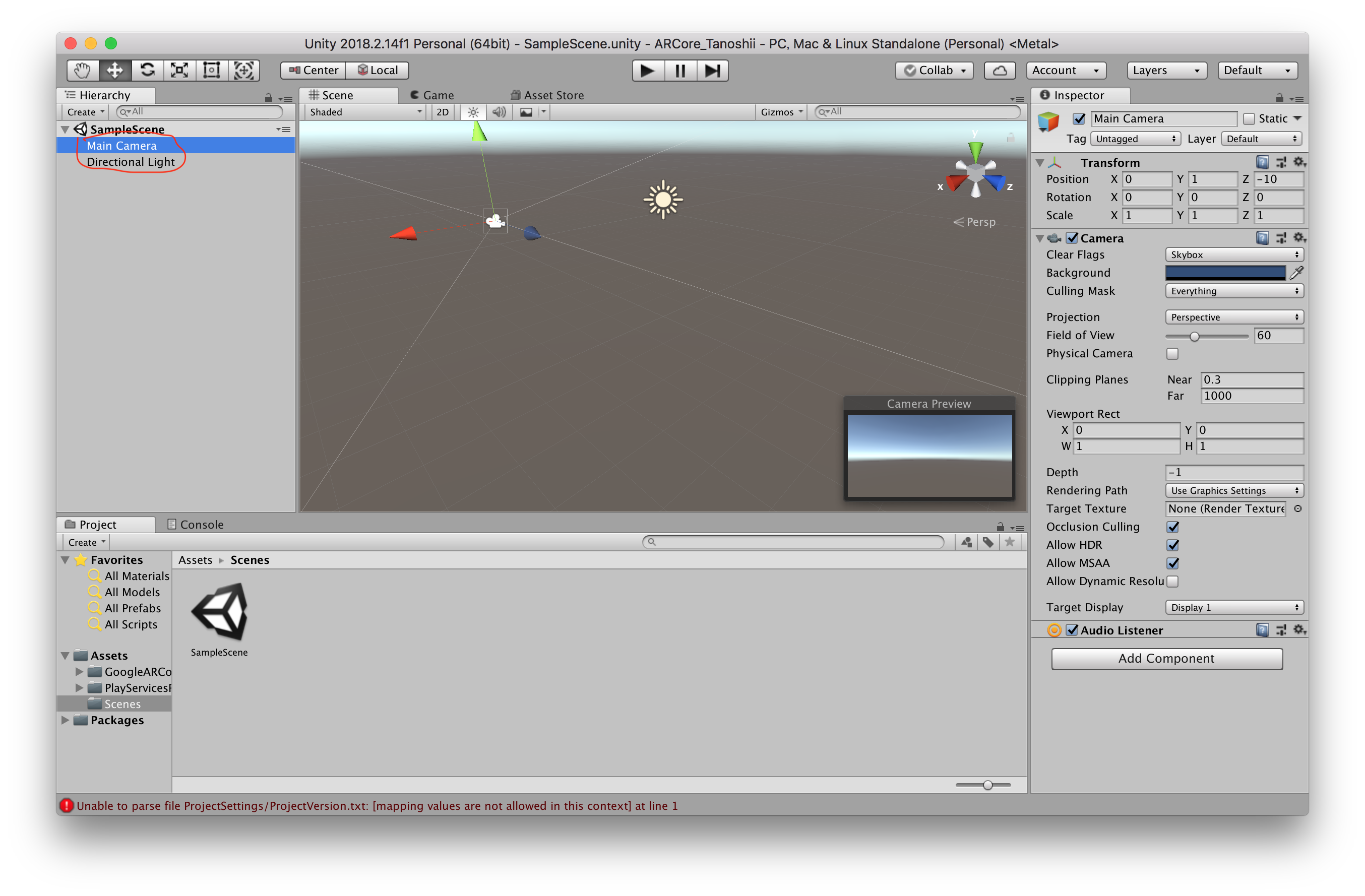Screen dimensions: 1365x896
Task: Toggle scene audio speaker icon
Action: pos(499,112)
